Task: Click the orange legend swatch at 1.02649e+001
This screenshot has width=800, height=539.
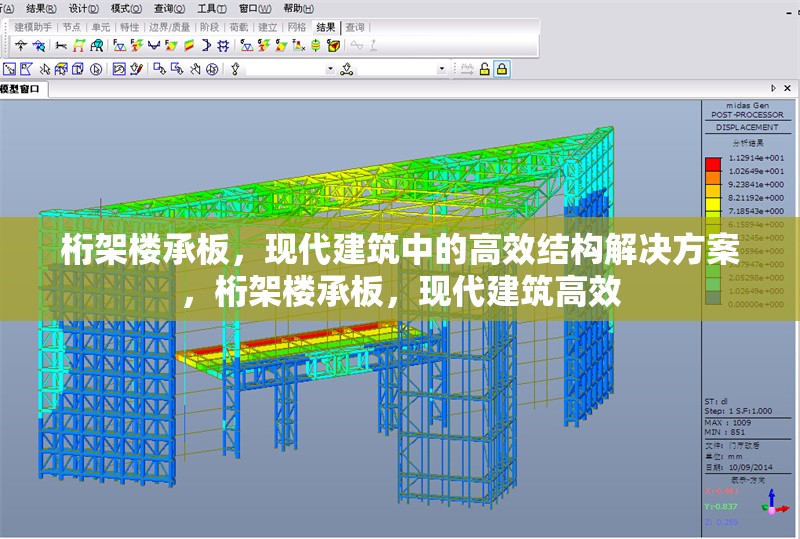Action: [x=713, y=178]
